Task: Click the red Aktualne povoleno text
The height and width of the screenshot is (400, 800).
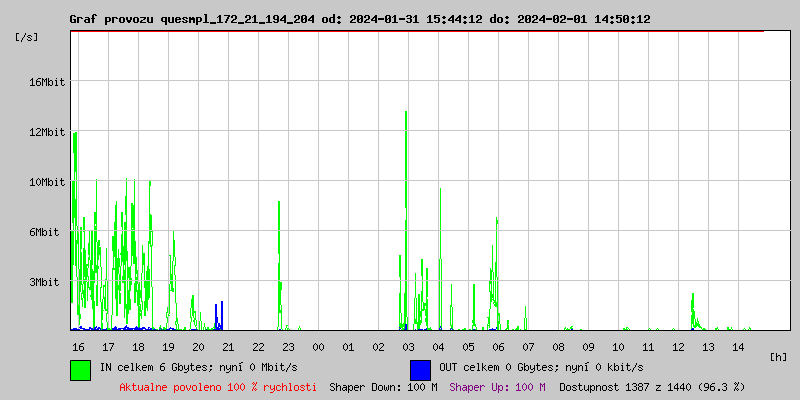Action: point(218,387)
